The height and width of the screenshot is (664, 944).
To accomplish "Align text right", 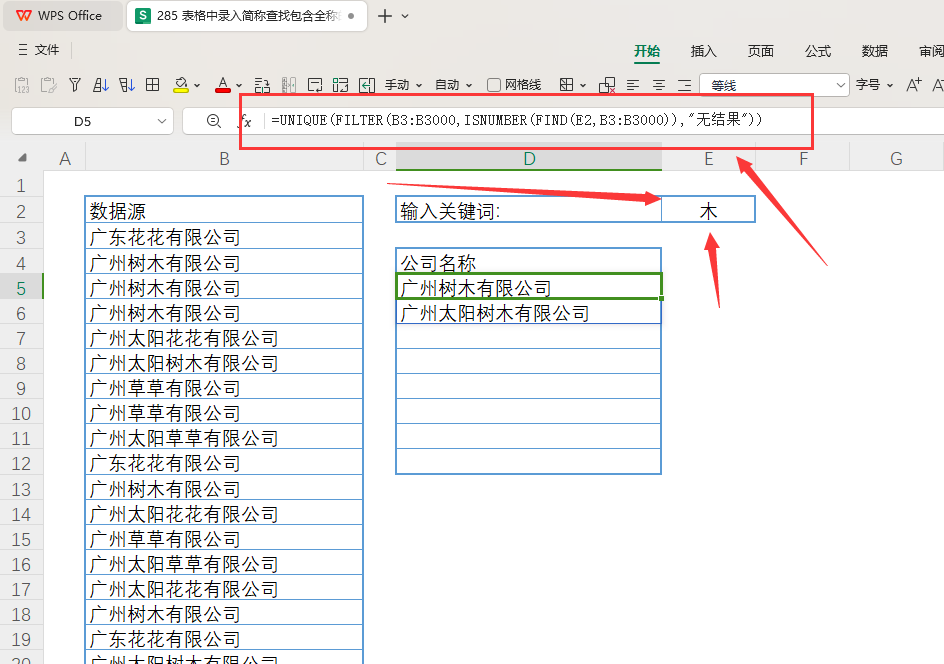I will [x=685, y=85].
